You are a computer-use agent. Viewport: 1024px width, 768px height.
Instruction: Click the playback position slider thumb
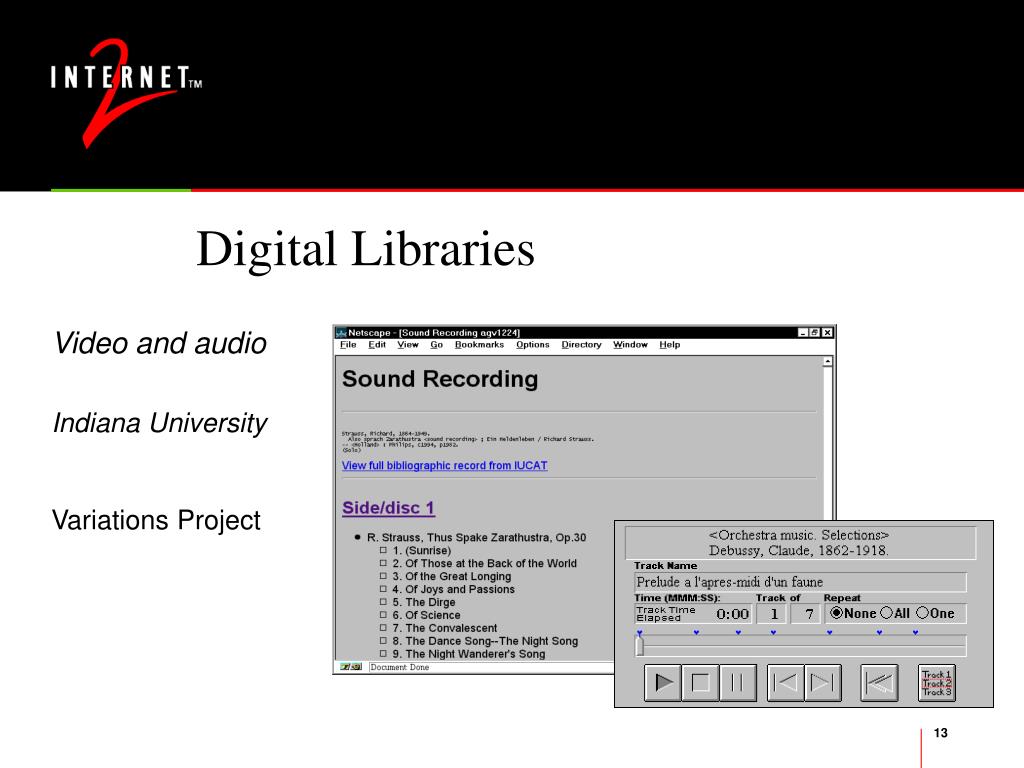pyautogui.click(x=640, y=647)
